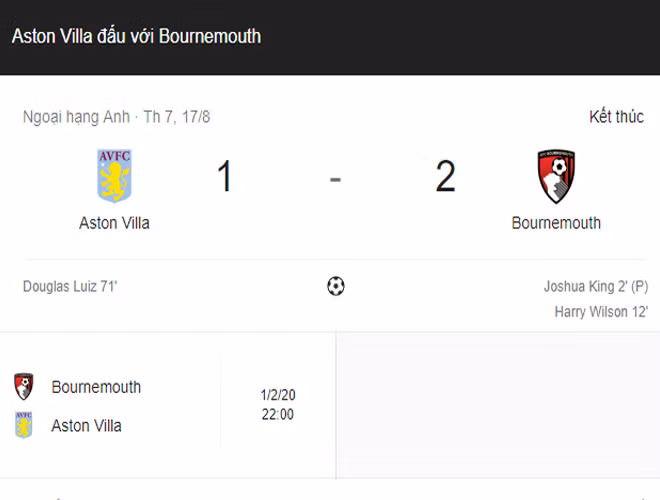Viewport: 660px width, 500px height.
Task: Click the 1/2/20 22:00 fixture time
Action: [x=277, y=404]
